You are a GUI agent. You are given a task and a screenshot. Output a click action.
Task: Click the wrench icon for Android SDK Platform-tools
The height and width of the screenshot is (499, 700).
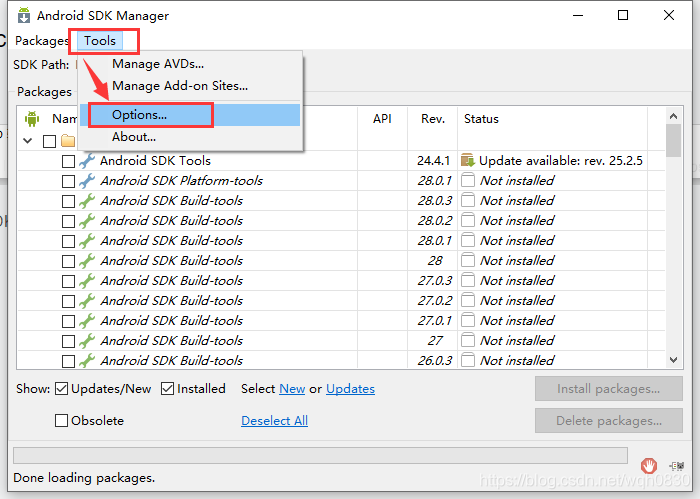pos(87,181)
